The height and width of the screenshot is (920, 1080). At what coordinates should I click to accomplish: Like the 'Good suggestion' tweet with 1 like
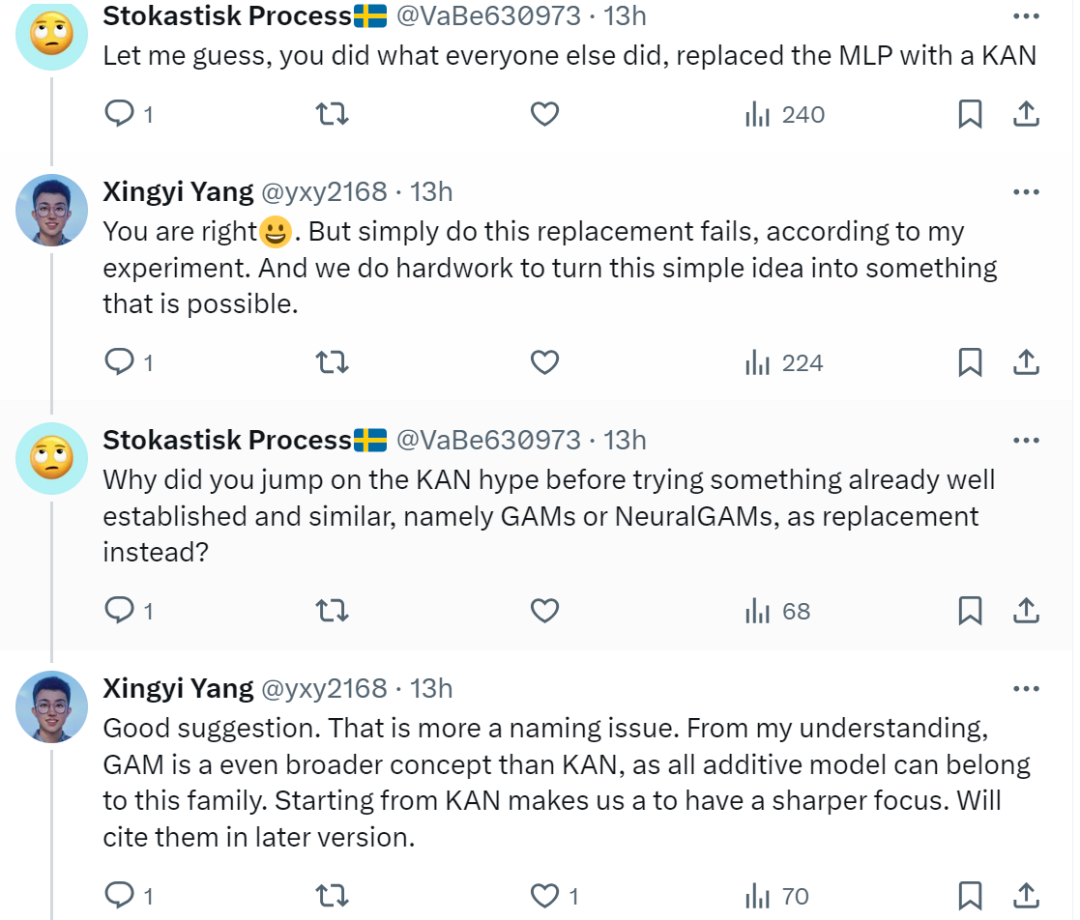click(x=544, y=895)
